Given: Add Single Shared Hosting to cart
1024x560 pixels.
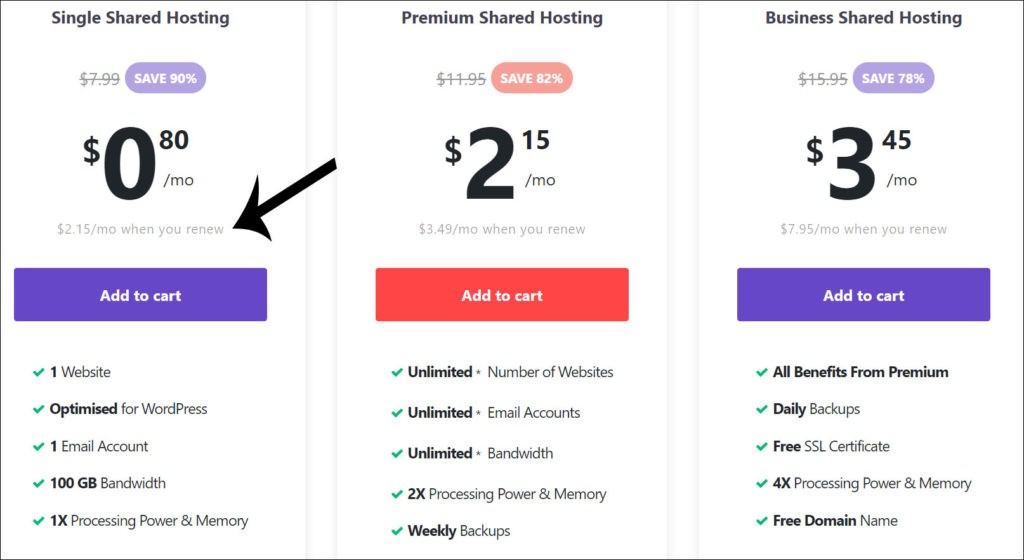Looking at the screenshot, I should click(x=140, y=294).
